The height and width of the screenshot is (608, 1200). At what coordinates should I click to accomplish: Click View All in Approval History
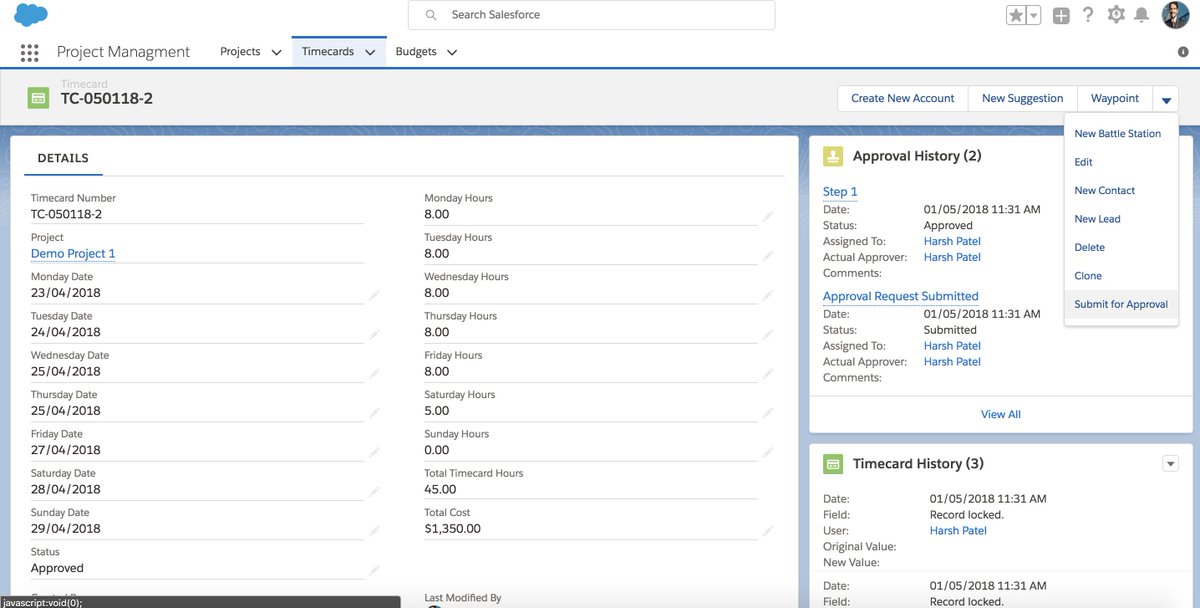click(x=1000, y=414)
